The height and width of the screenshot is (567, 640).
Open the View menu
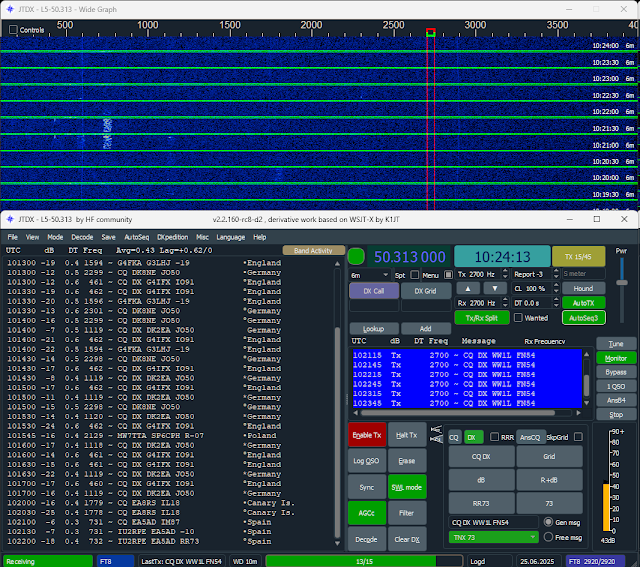(32, 237)
